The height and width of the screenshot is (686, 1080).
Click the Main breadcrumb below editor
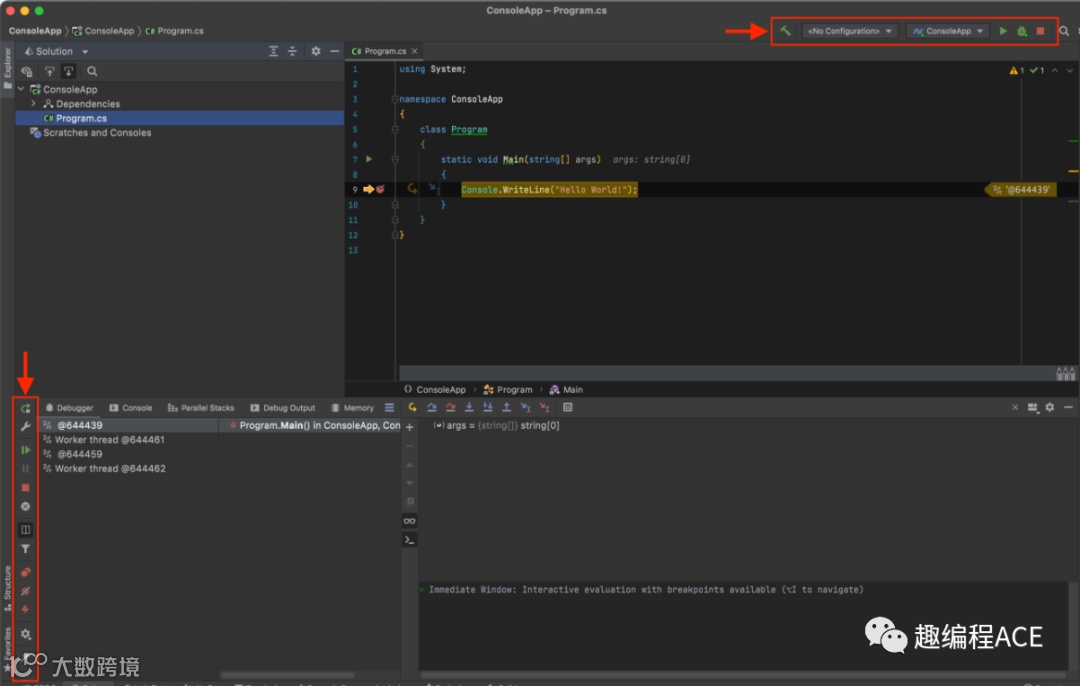(572, 390)
